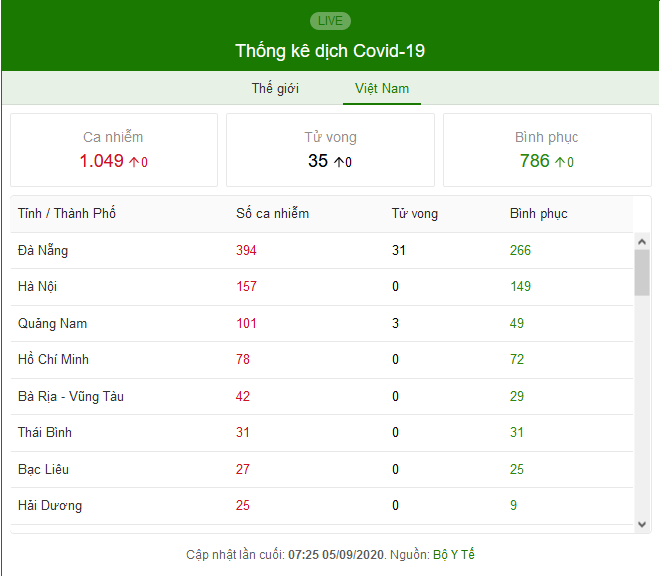Click the green up-arrow next to 786

[x=560, y=162]
